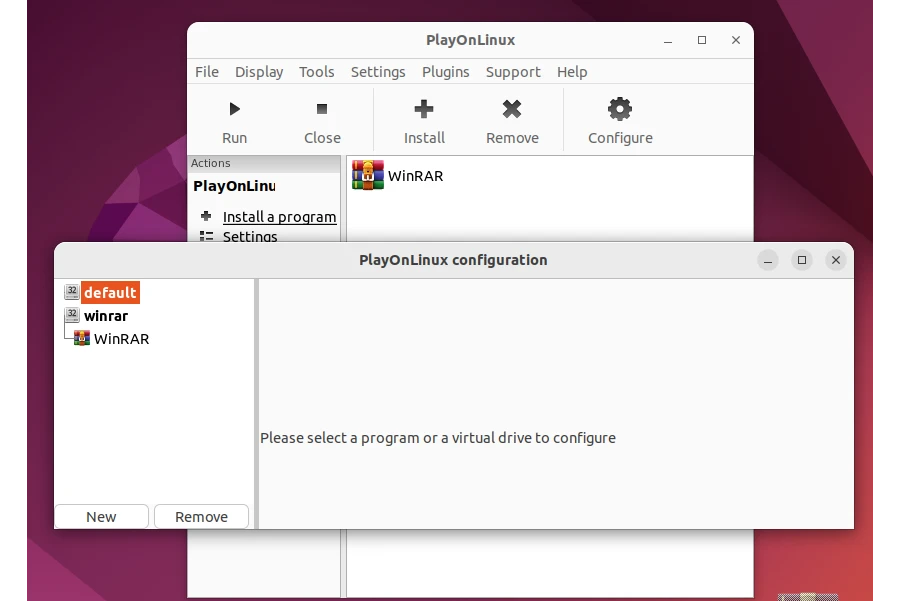The image size is (900, 601).
Task: Open the Tools menu
Action: 316,72
